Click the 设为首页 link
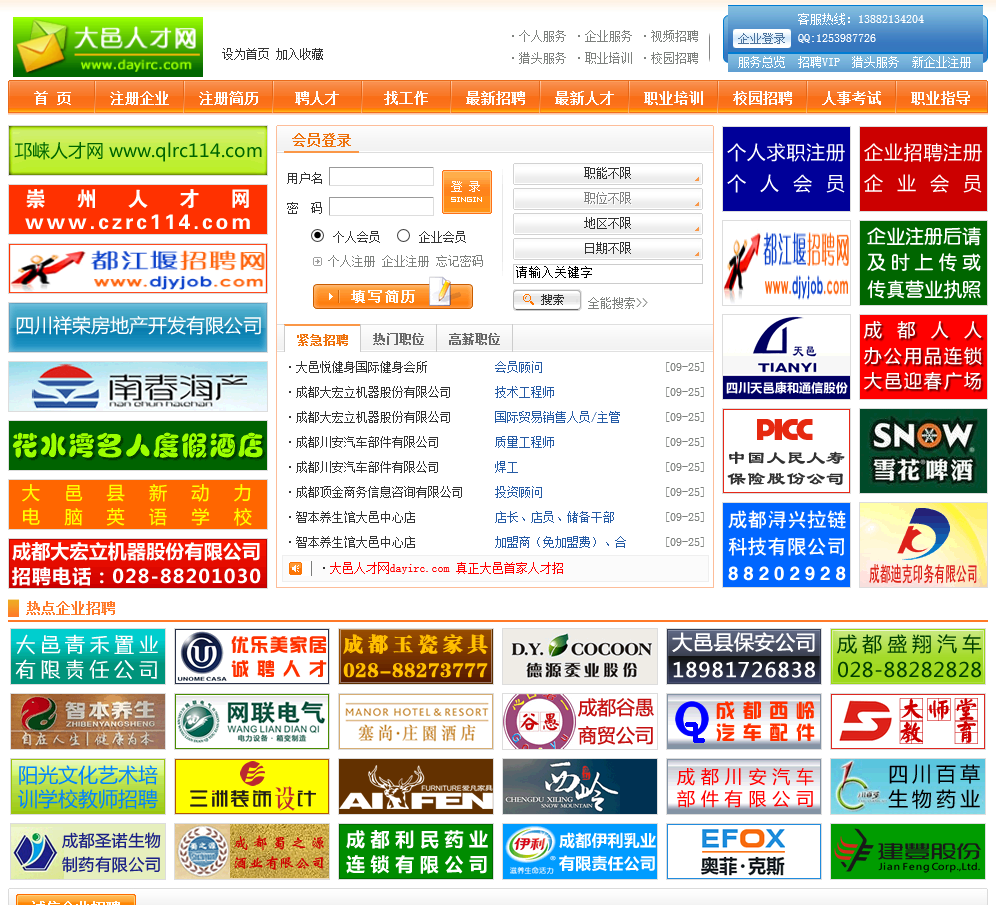 tap(245, 54)
